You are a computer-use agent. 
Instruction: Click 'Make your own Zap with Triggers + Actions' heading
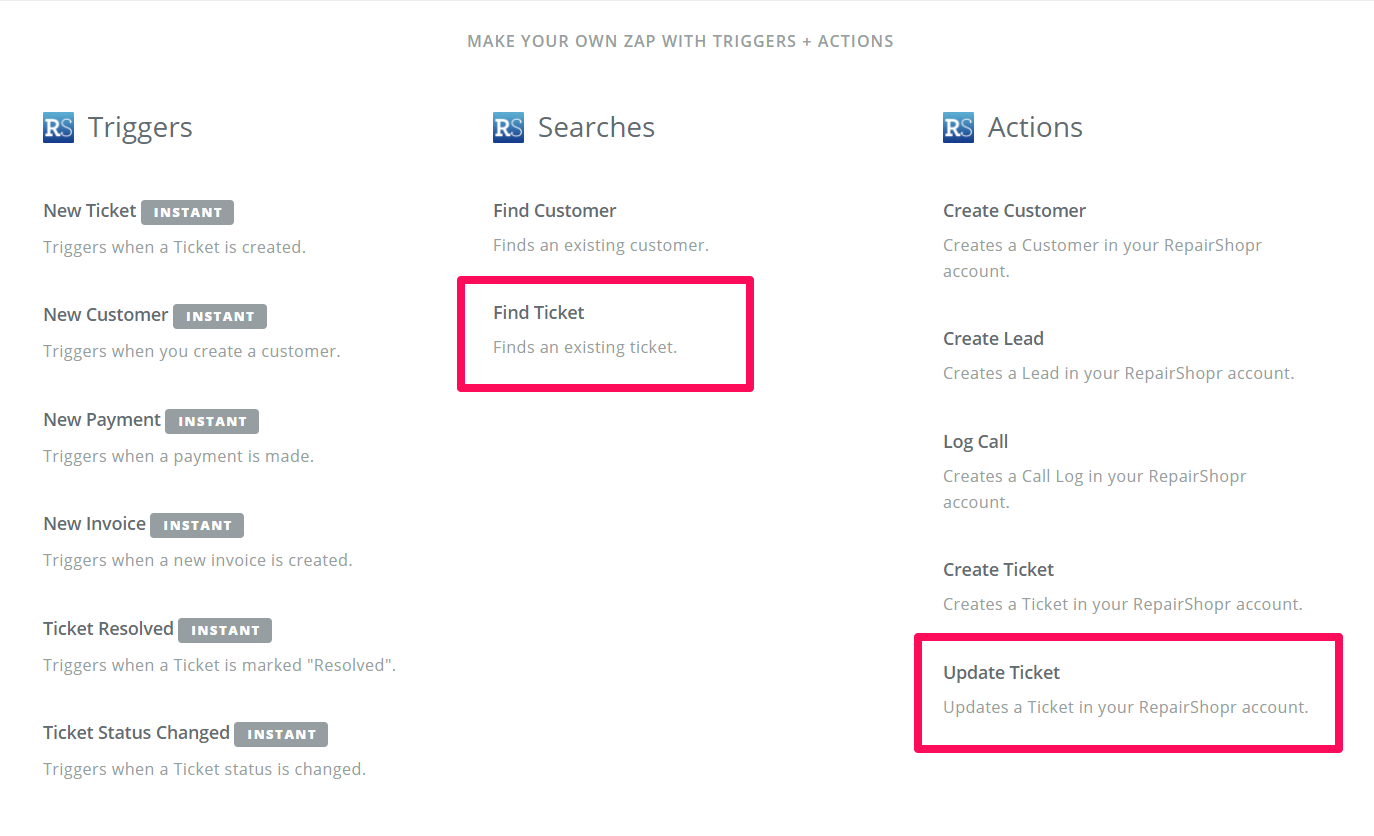point(681,42)
